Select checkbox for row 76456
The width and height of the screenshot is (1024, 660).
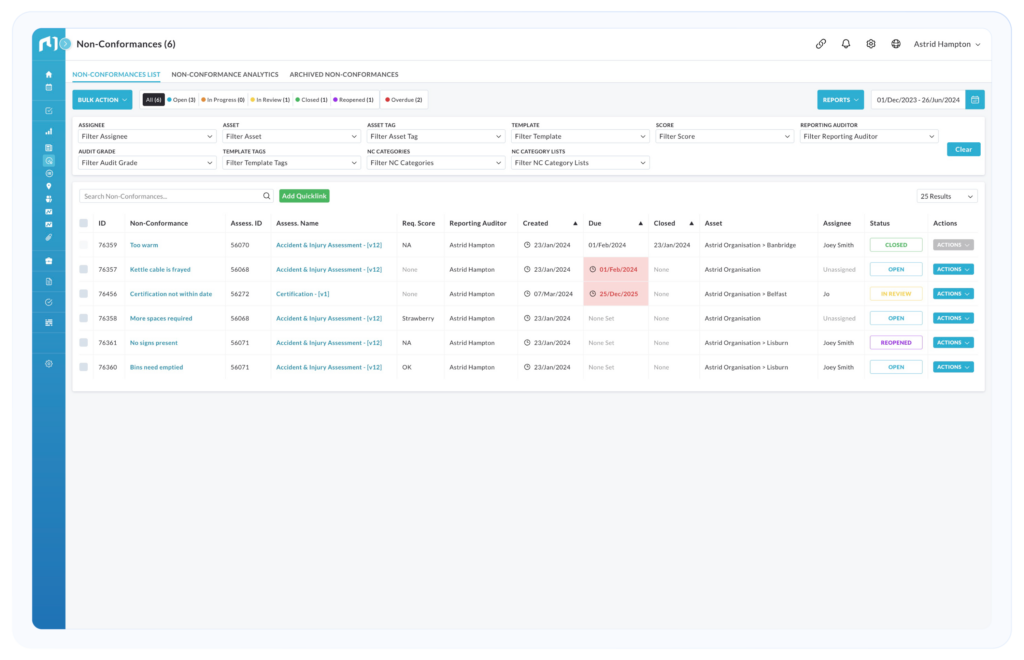pyautogui.click(x=84, y=294)
